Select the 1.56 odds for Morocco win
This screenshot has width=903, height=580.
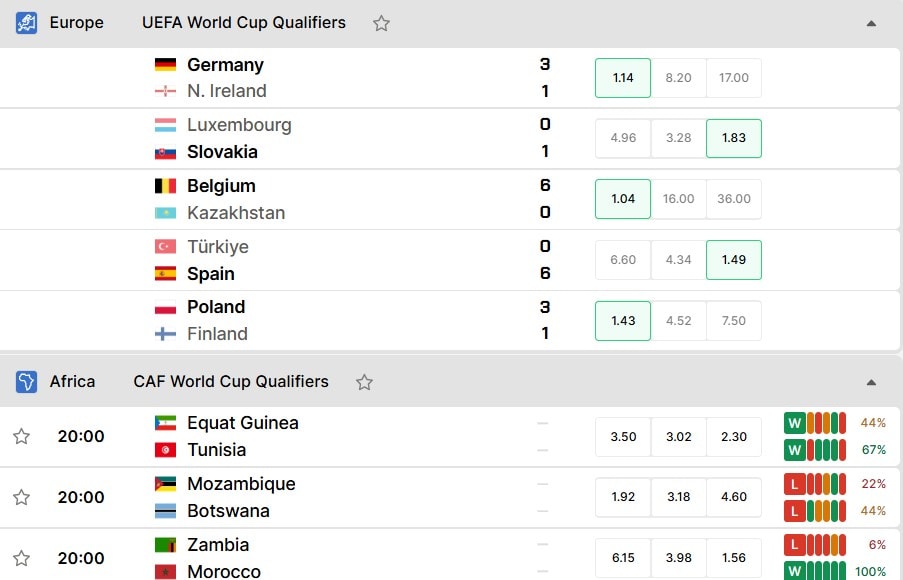[x=734, y=558]
